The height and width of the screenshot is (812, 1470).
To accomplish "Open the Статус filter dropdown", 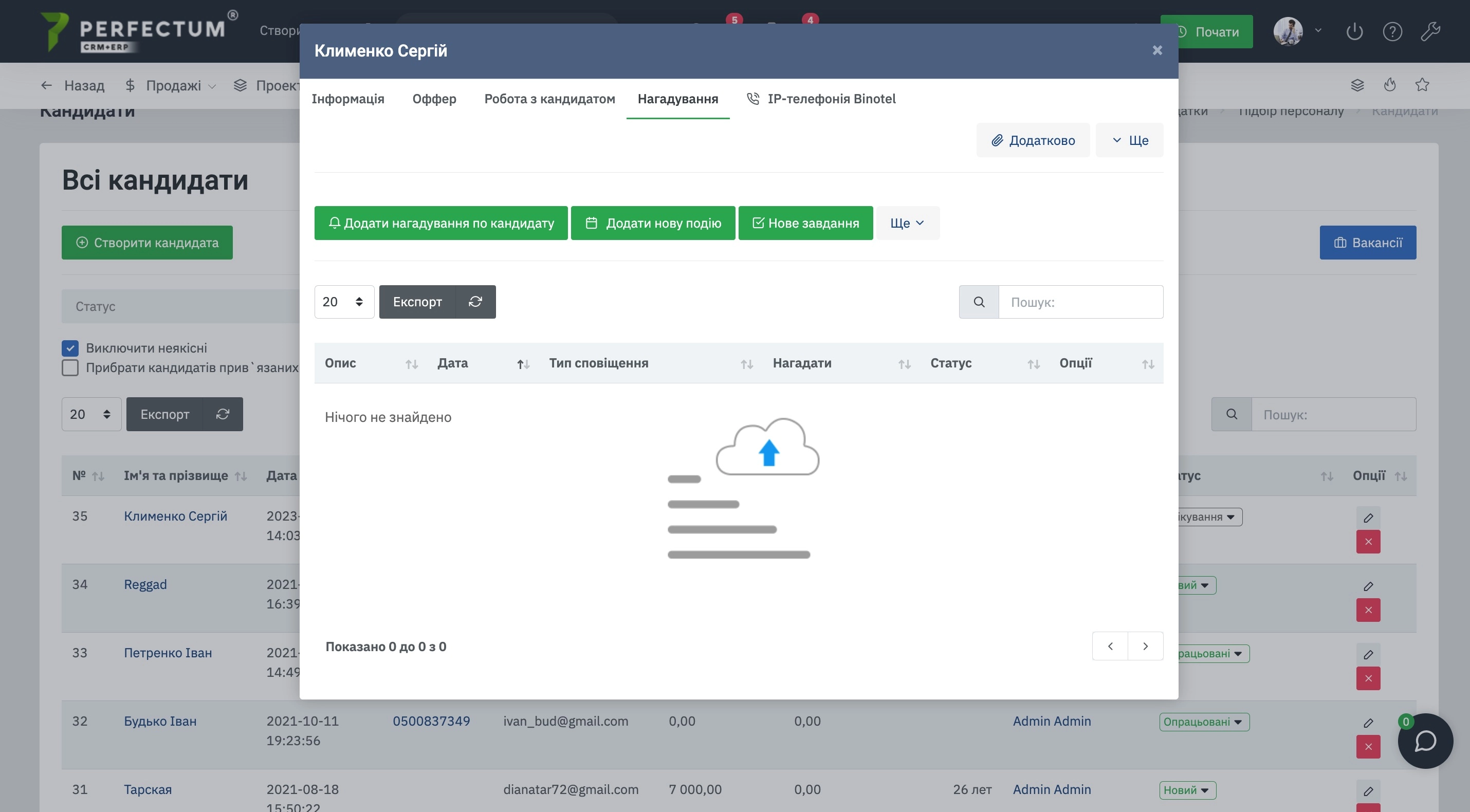I will click(x=181, y=306).
